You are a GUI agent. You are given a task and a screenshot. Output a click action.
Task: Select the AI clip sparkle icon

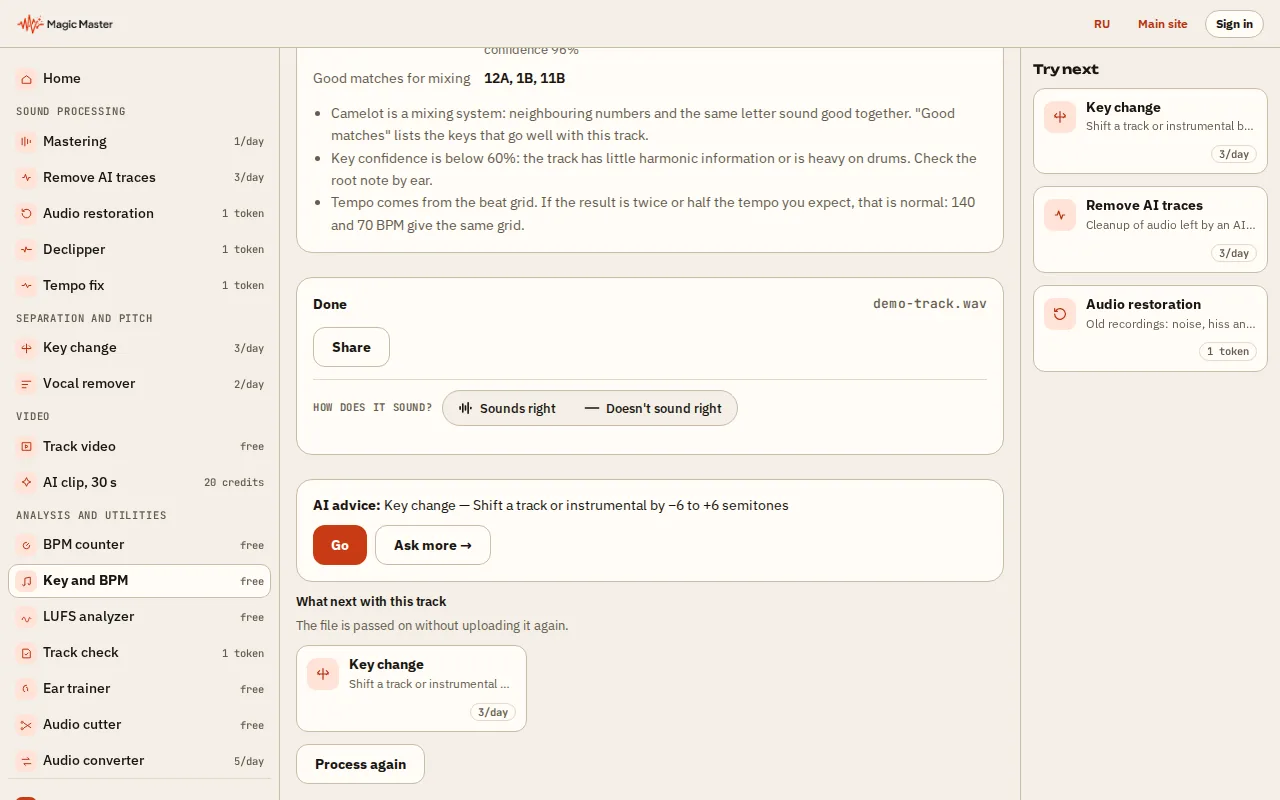click(26, 483)
